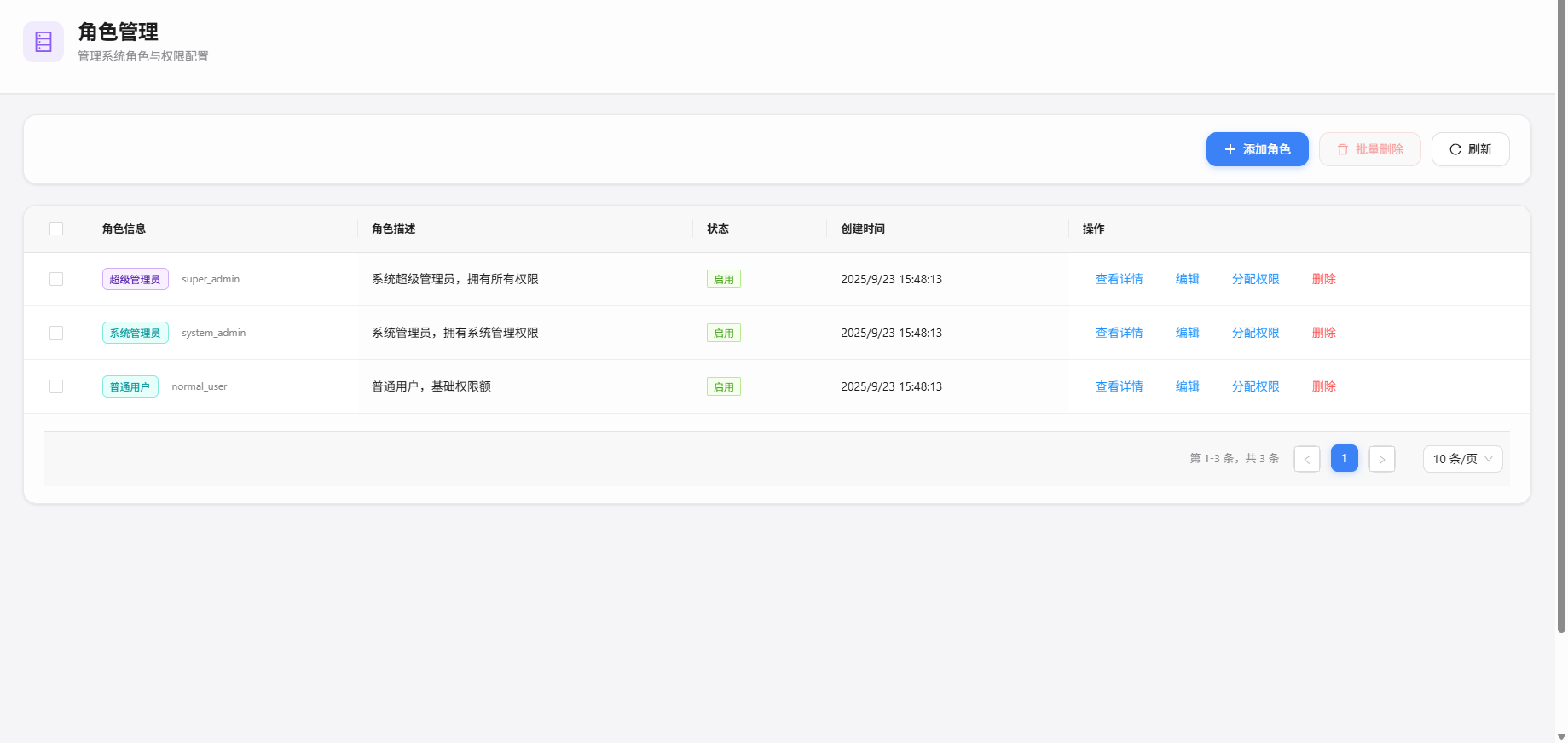1568x743 pixels.
Task: Select page 1 in pagination
Action: click(x=1345, y=458)
